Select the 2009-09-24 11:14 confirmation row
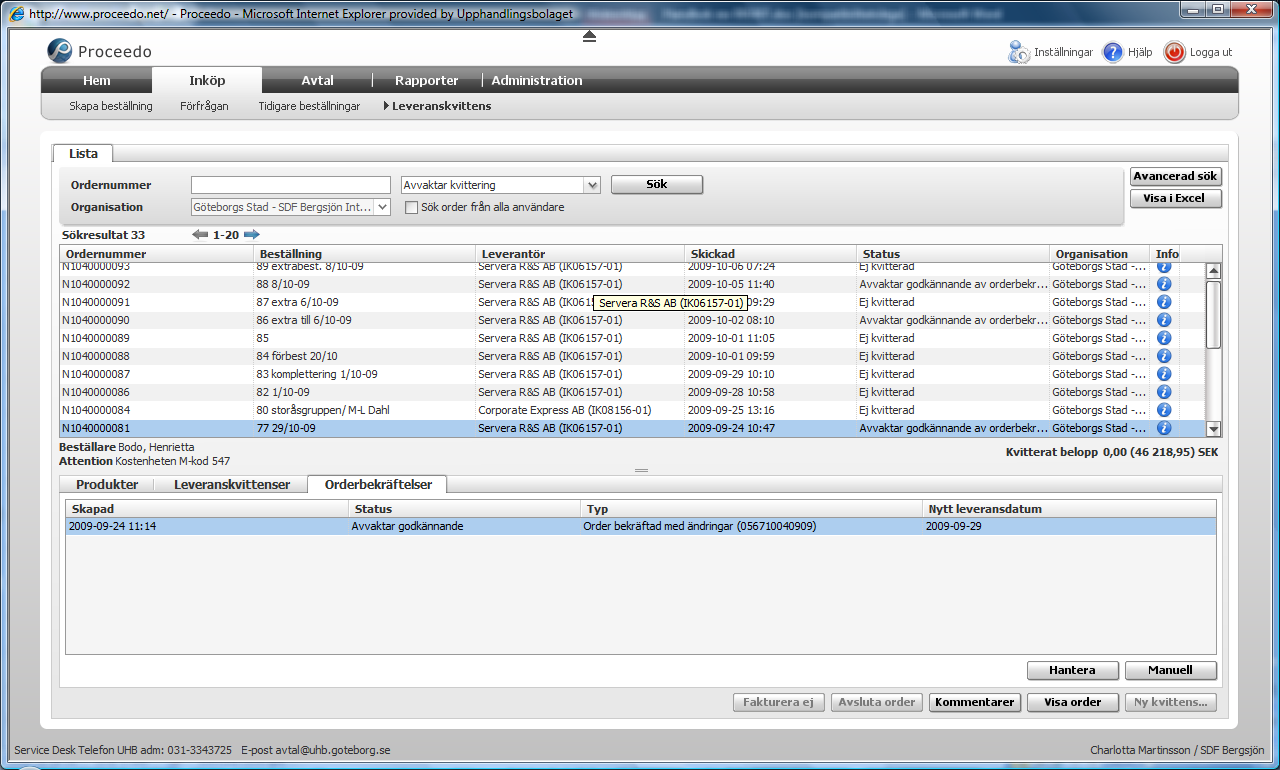This screenshot has width=1280, height=770. (641, 526)
